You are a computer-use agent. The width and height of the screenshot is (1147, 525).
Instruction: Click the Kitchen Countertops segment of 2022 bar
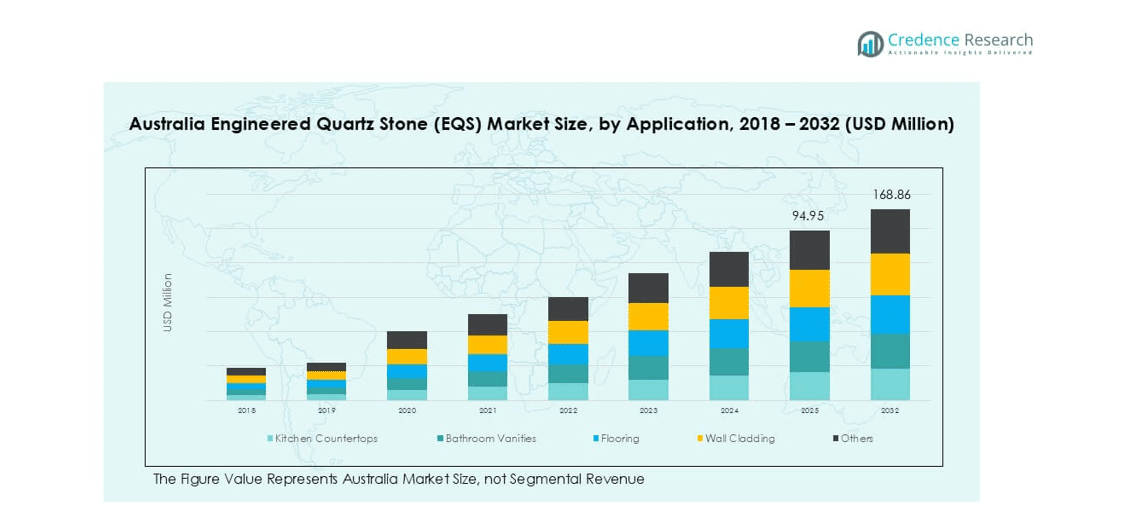click(568, 391)
